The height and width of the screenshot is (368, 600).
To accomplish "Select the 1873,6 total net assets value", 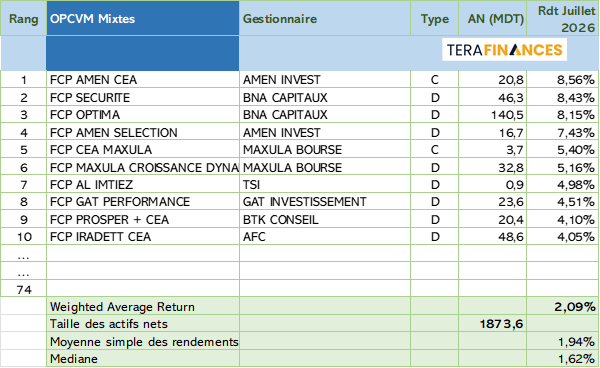I will click(x=502, y=324).
